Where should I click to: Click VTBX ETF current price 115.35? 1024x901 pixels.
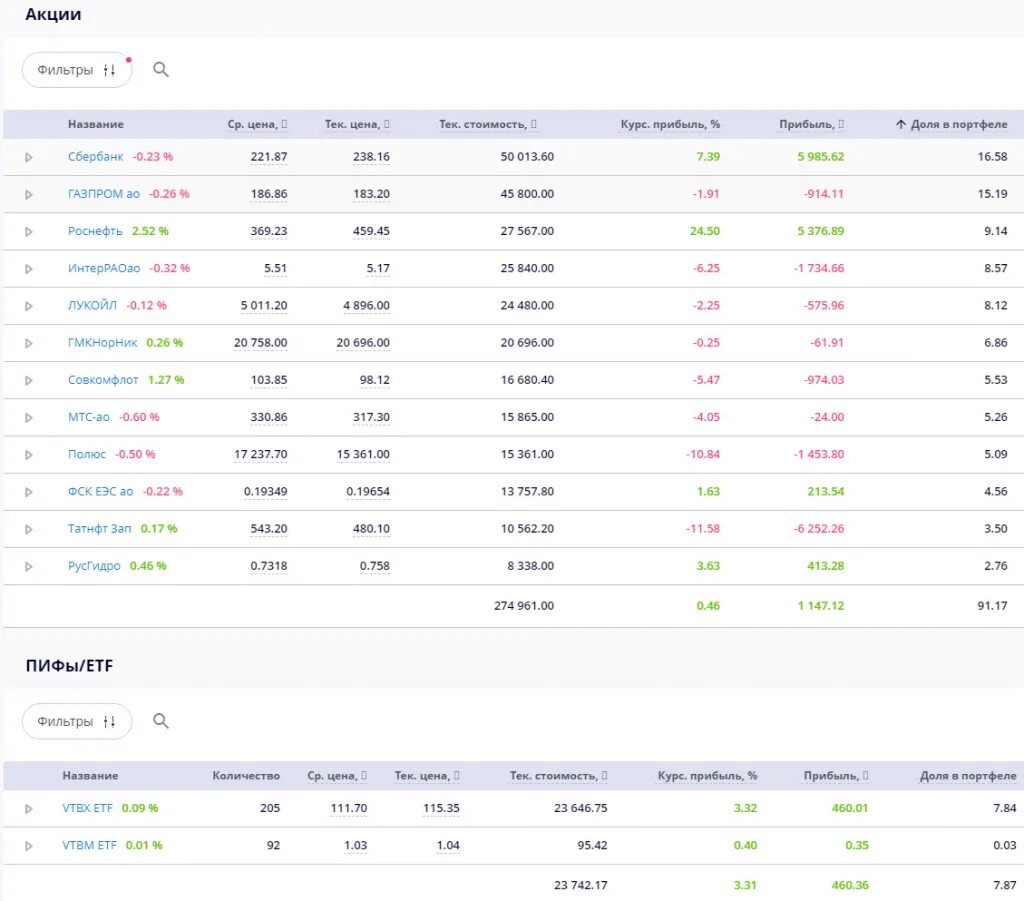[x=441, y=808]
